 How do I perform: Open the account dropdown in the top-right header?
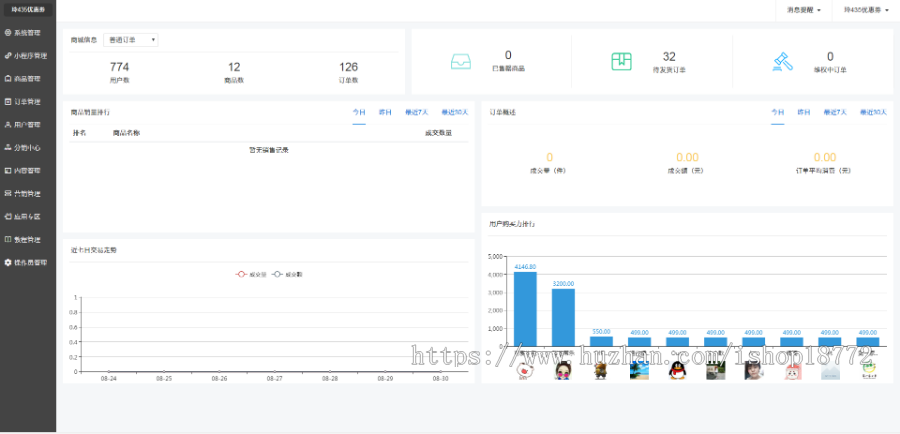point(866,10)
